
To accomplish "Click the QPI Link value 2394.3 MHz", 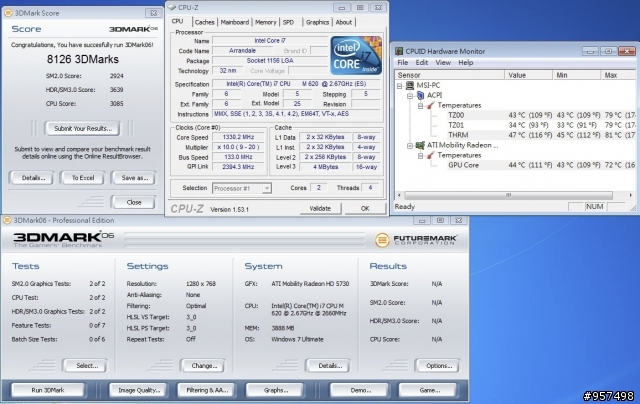I will click(x=238, y=167).
